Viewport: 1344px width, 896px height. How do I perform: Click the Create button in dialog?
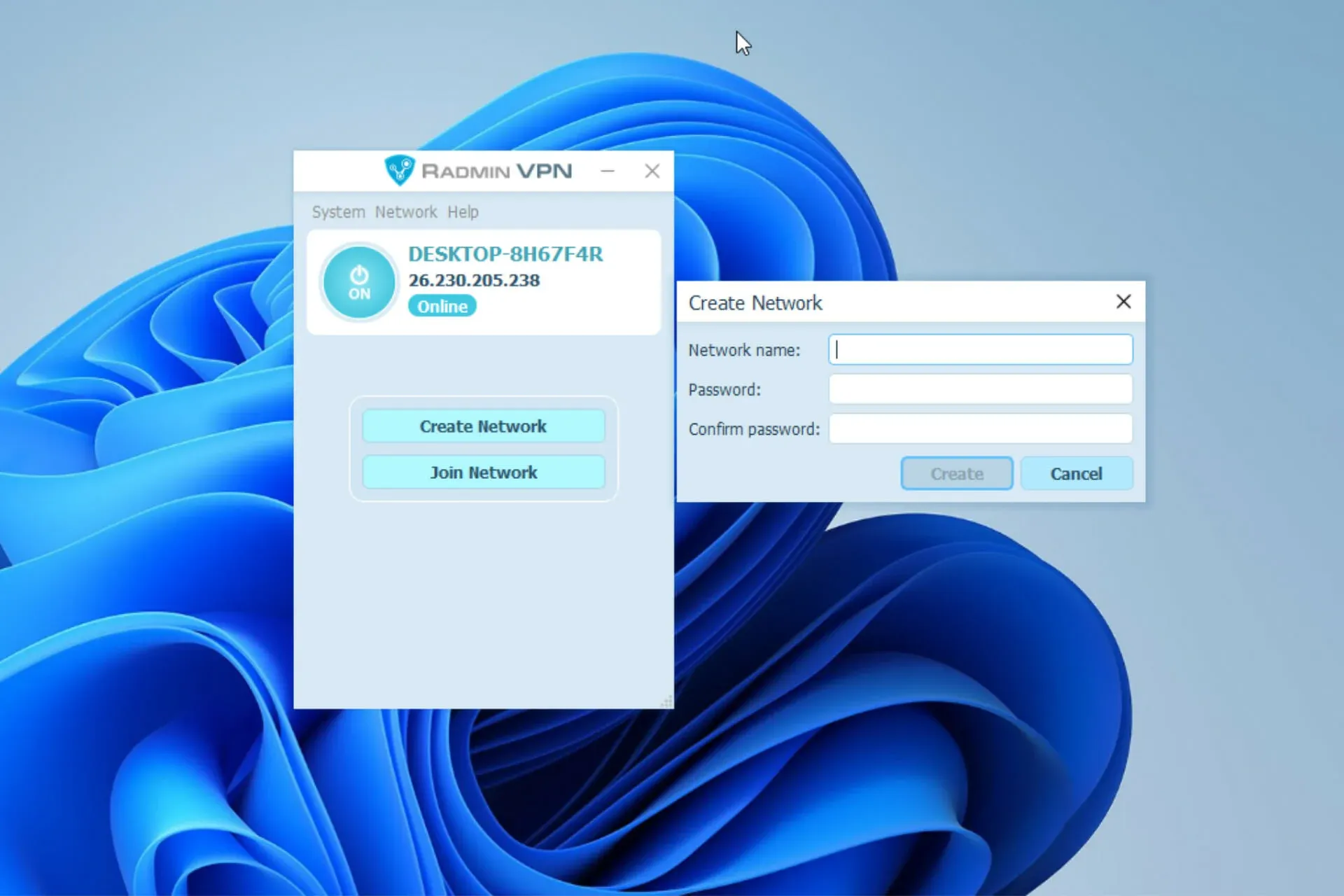[955, 474]
